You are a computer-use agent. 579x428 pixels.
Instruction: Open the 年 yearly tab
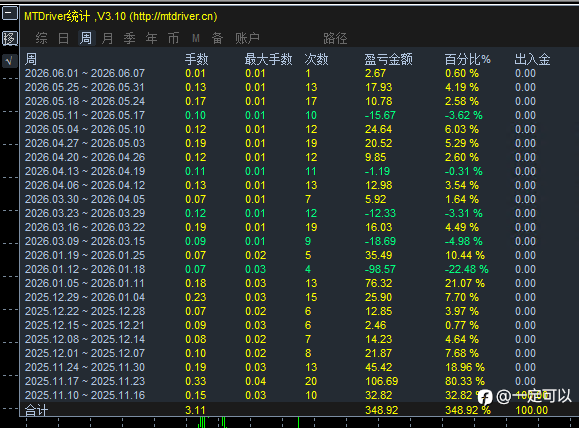[x=151, y=38]
